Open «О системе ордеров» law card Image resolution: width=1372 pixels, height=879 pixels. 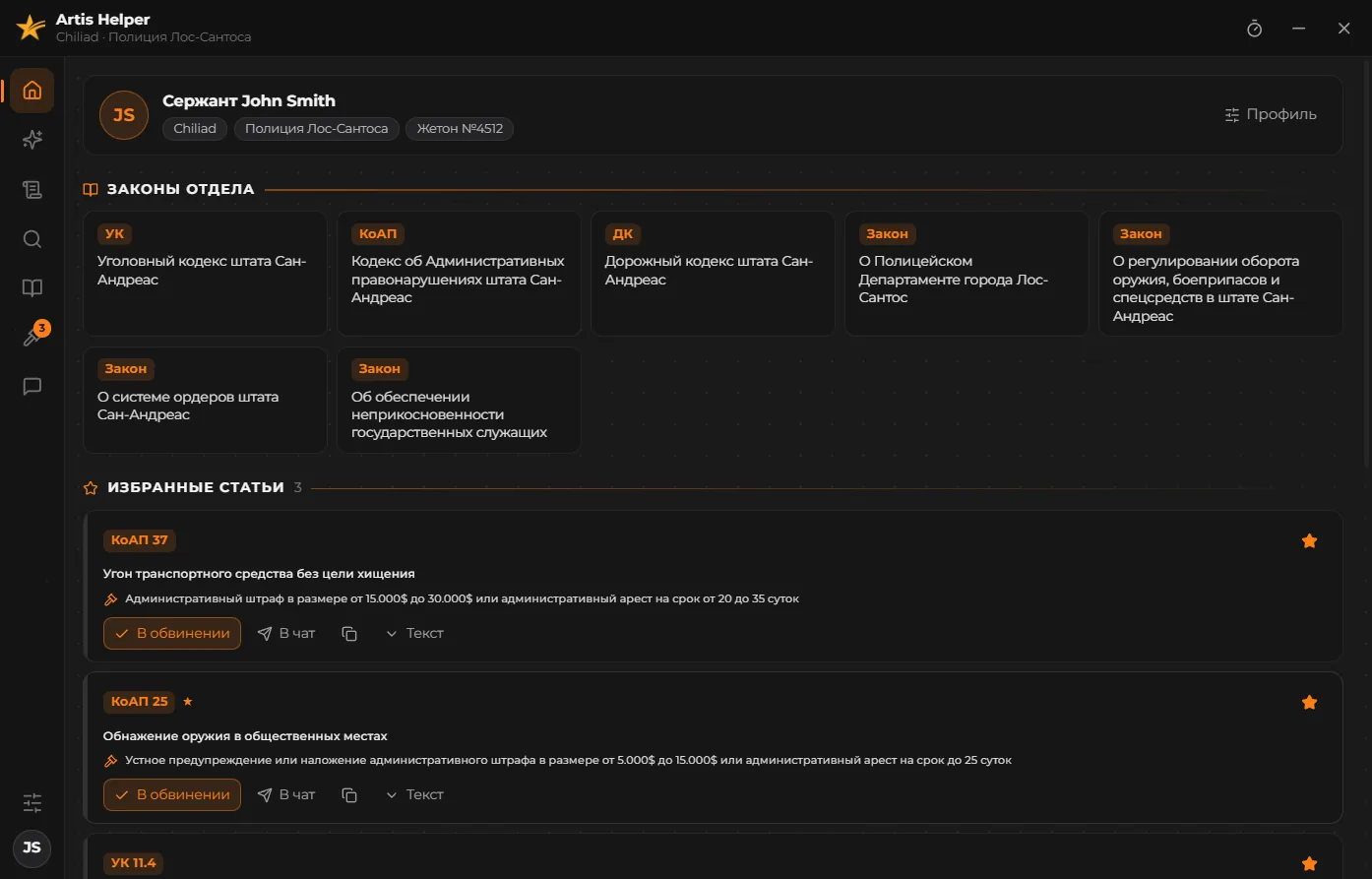coord(205,401)
